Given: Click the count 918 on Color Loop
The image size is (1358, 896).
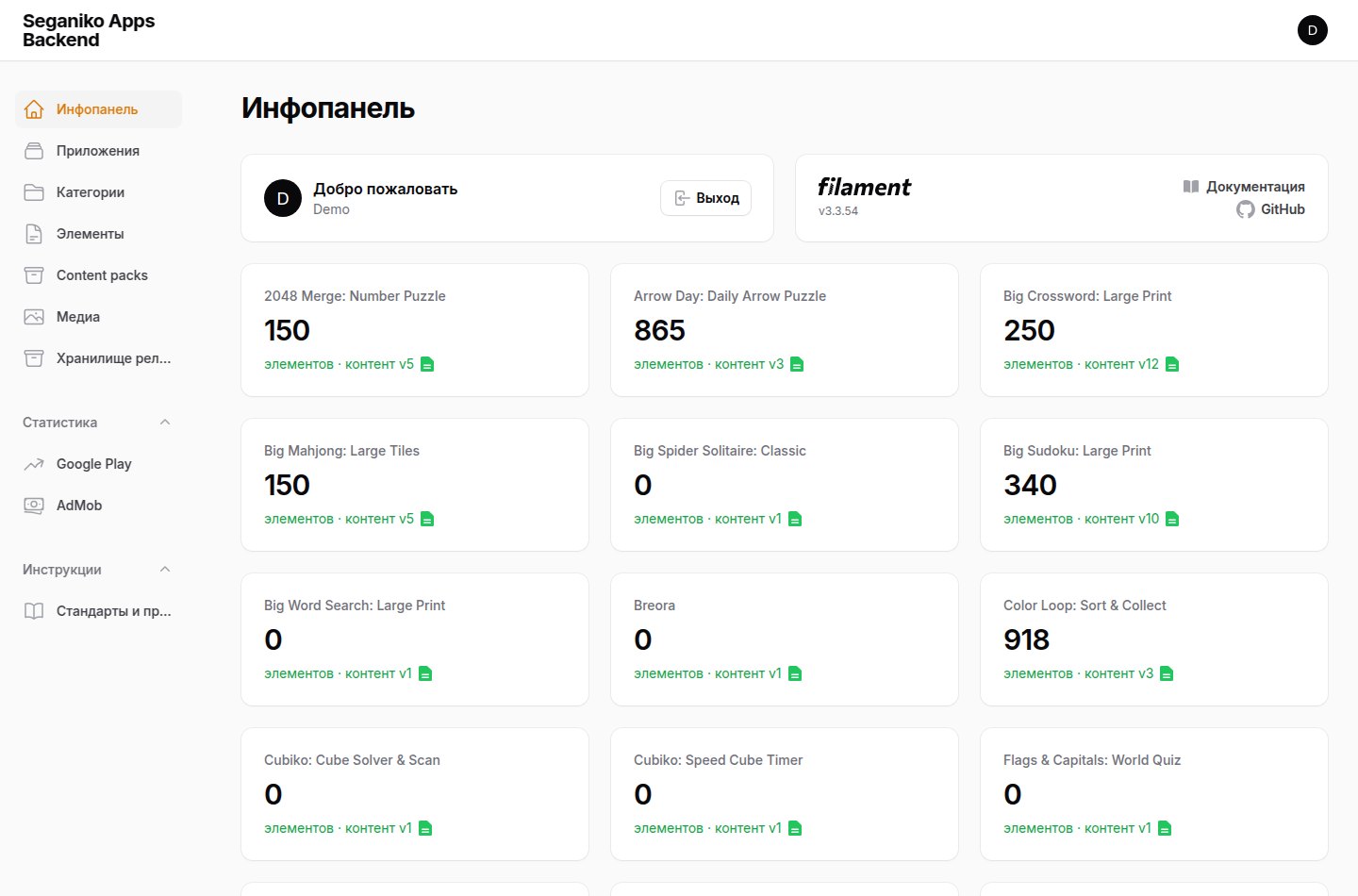Looking at the screenshot, I should tap(1026, 639).
